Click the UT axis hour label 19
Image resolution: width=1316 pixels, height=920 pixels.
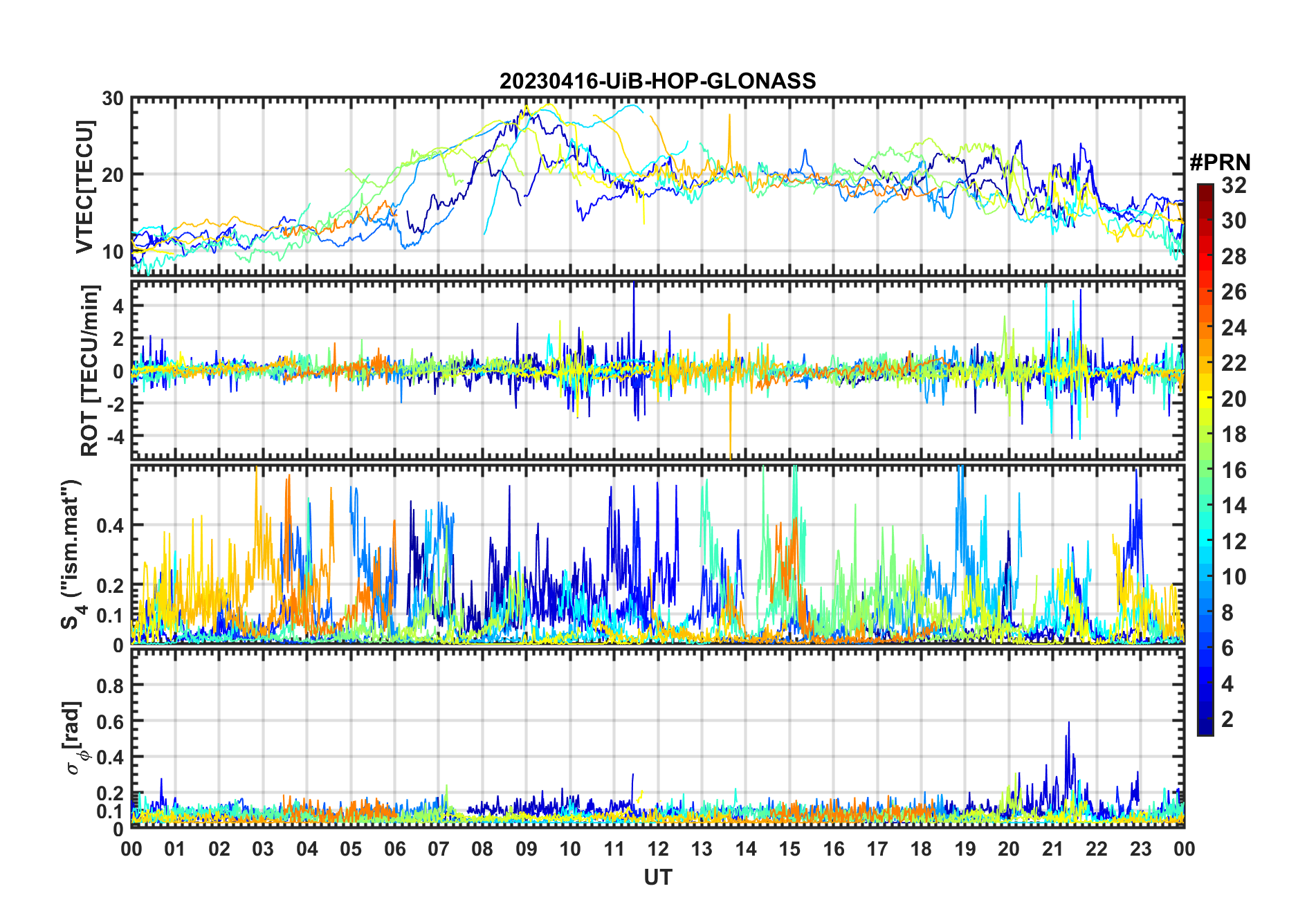[x=965, y=849]
